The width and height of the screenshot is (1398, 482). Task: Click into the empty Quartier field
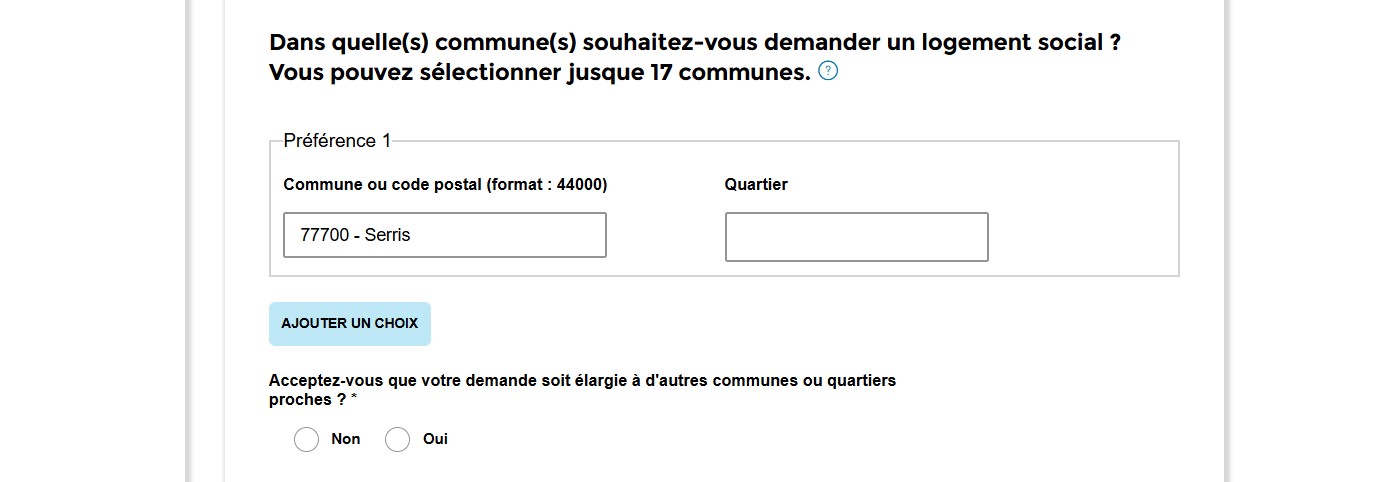click(x=857, y=237)
